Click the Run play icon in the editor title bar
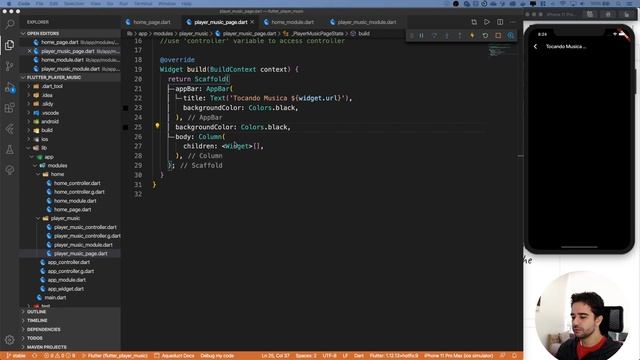640x360 pixels. point(487,22)
